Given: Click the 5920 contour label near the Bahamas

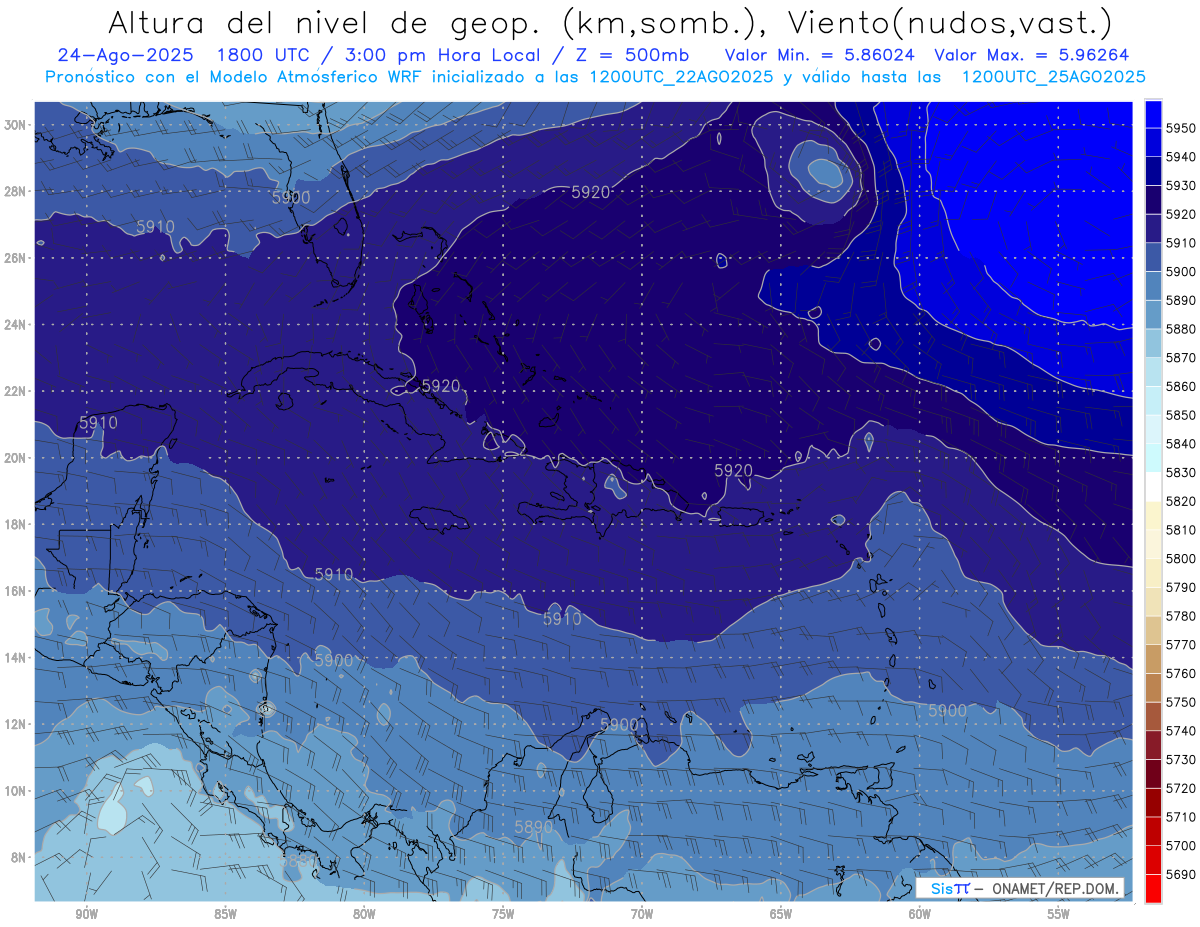Looking at the screenshot, I should pos(441,385).
